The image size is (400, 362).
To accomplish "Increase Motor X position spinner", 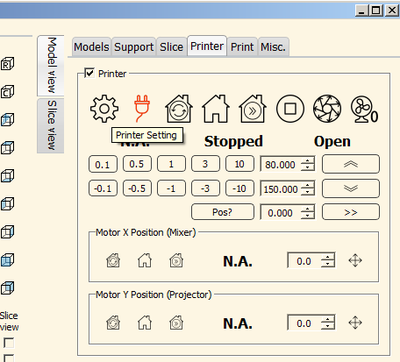I will [x=328, y=257].
